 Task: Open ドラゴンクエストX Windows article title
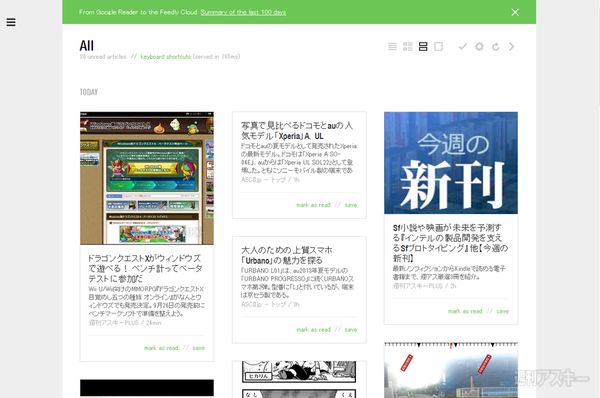point(145,268)
